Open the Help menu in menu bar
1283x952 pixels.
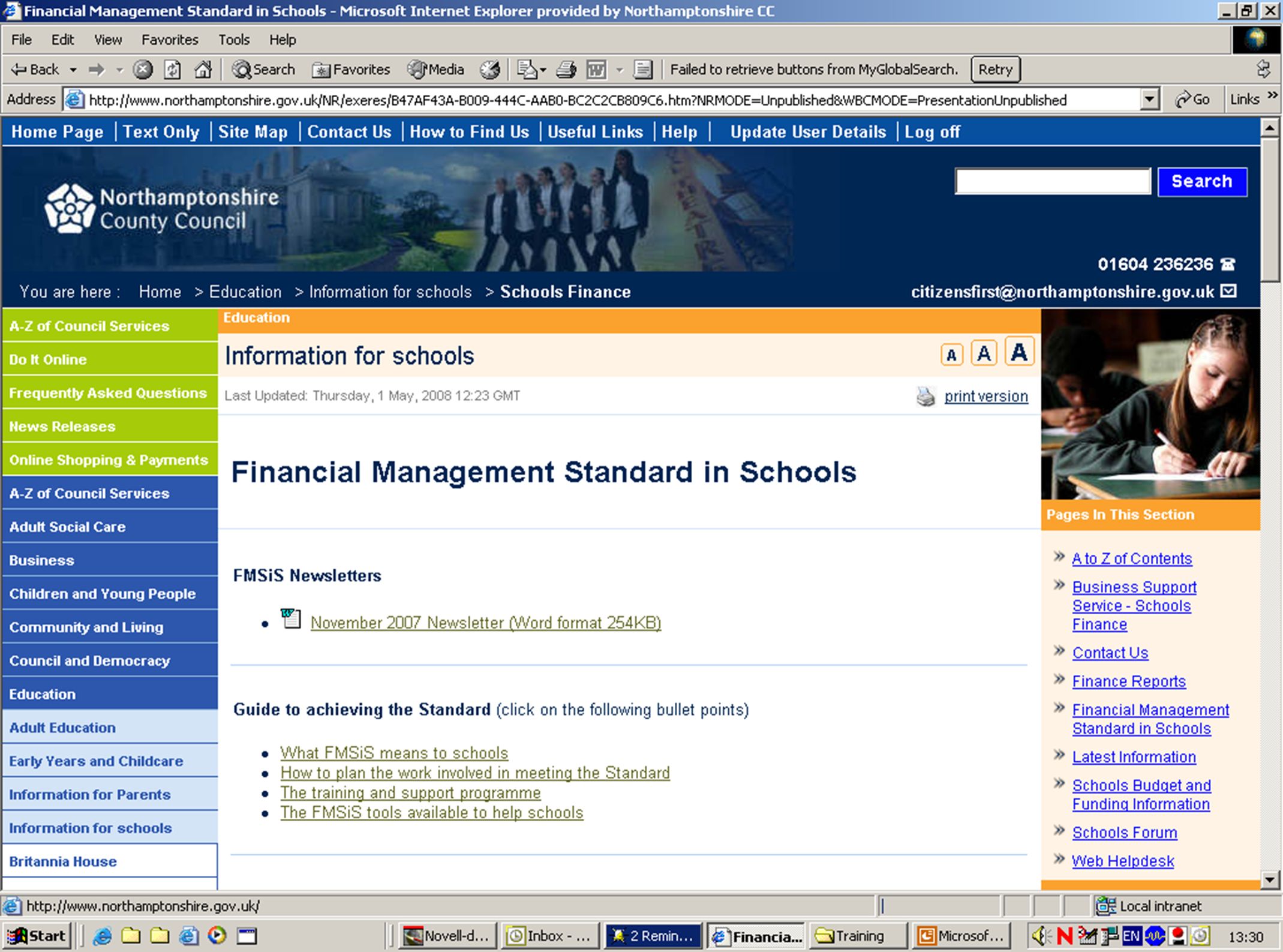[283, 40]
